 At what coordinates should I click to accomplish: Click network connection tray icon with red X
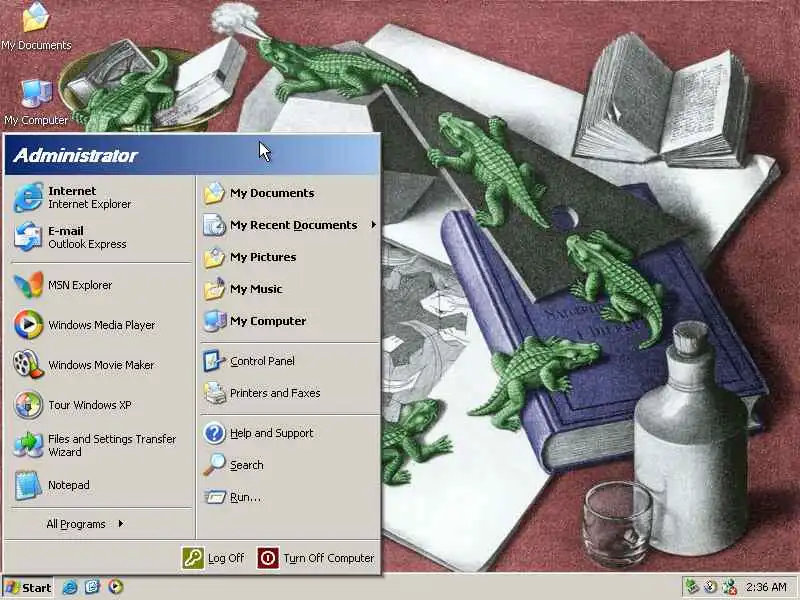click(730, 587)
